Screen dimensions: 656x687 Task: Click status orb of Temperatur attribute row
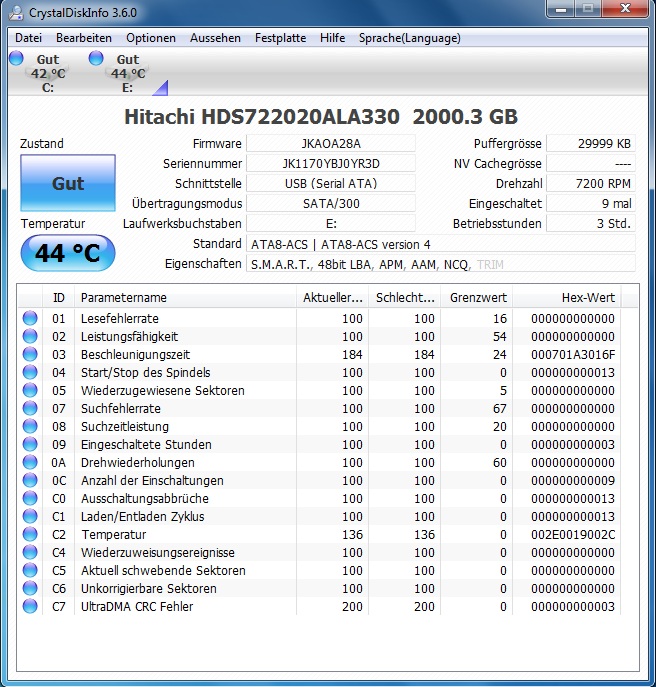click(x=30, y=534)
